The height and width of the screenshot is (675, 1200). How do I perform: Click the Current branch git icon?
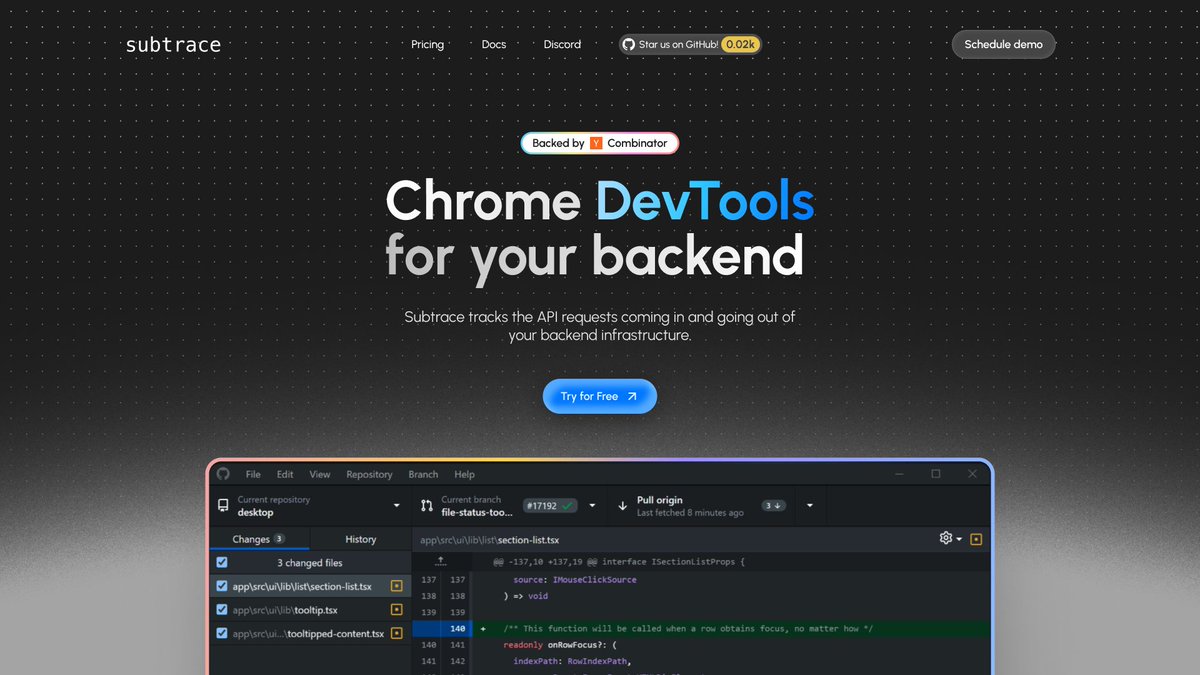[x=427, y=506]
